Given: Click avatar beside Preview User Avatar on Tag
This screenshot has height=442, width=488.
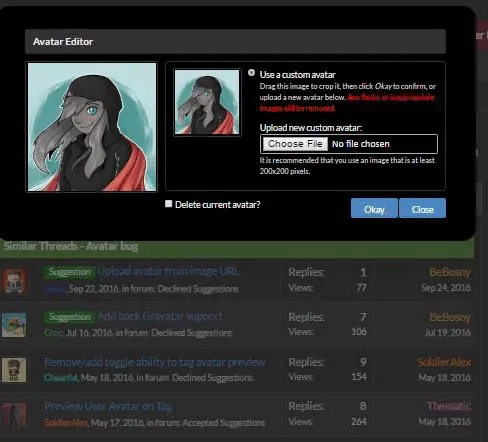Looking at the screenshot, I should click(14, 415).
